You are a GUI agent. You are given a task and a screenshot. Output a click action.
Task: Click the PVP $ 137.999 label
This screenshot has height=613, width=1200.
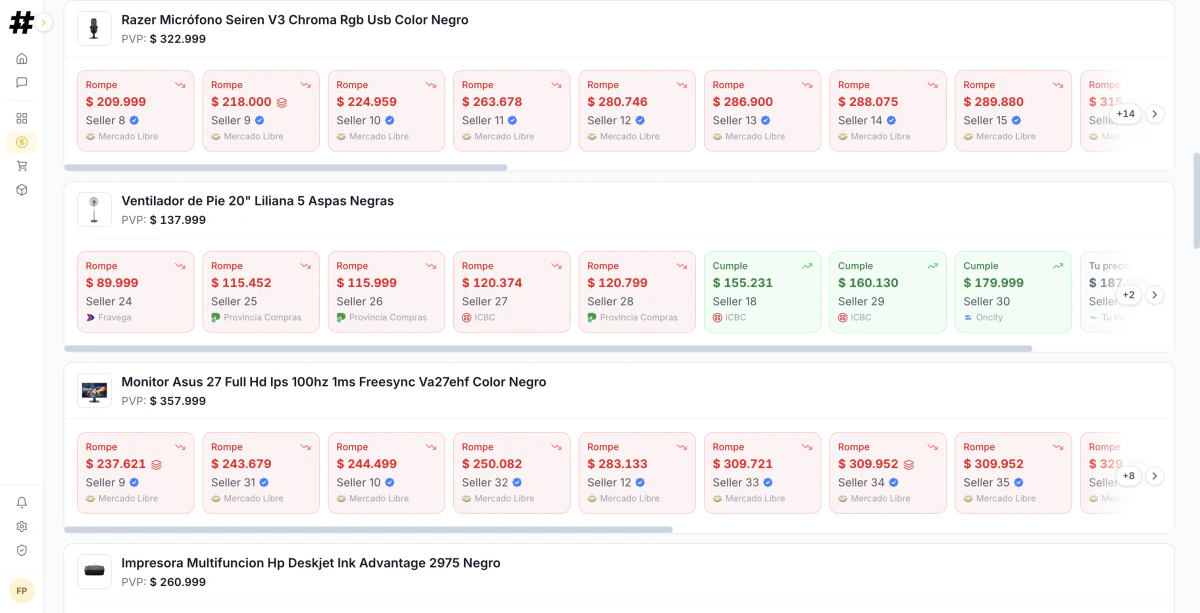pos(164,220)
